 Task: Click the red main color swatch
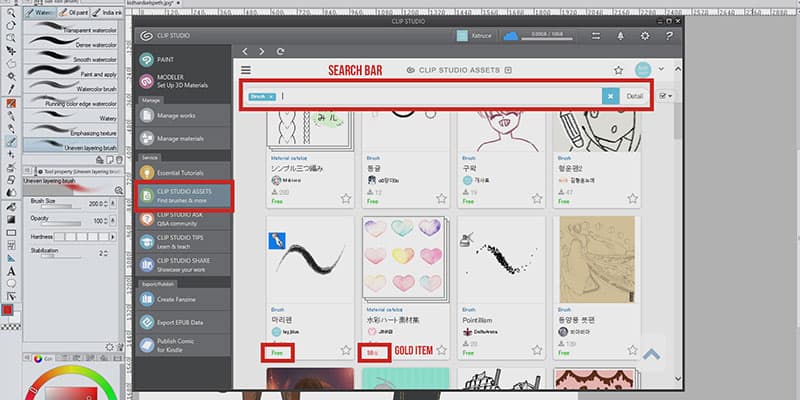[x=7, y=310]
